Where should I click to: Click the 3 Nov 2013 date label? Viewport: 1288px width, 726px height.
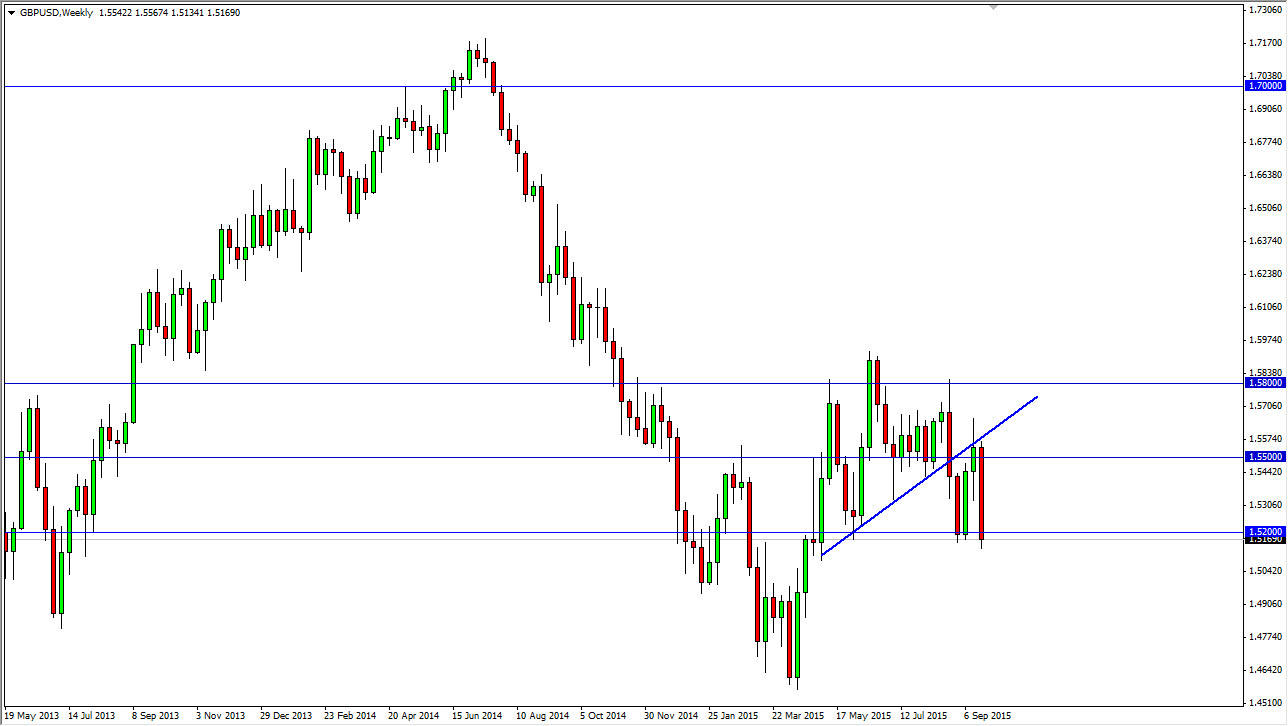tap(220, 716)
